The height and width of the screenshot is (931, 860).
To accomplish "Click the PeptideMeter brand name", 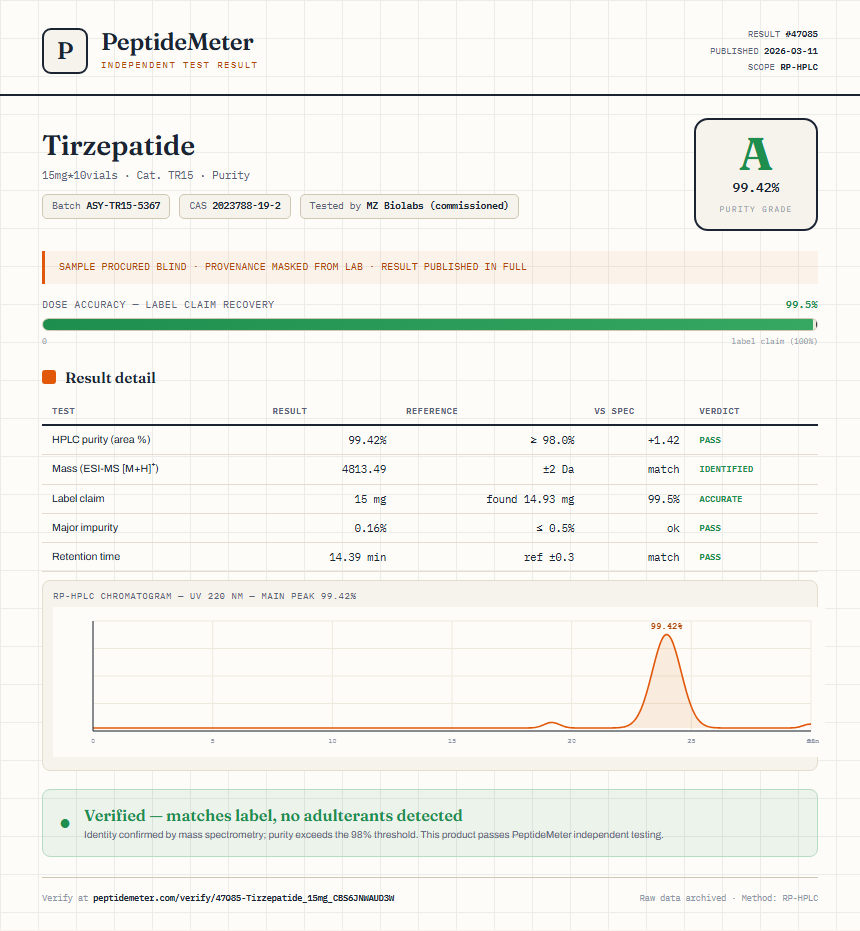I will [178, 42].
